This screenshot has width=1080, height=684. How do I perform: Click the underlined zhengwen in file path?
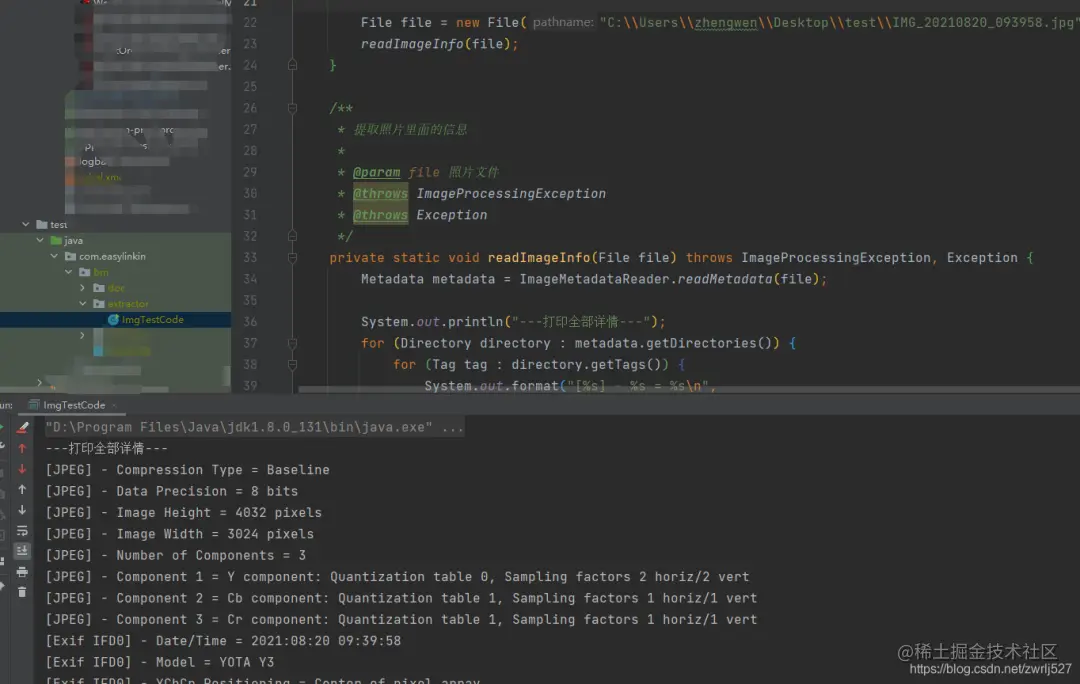[726, 23]
